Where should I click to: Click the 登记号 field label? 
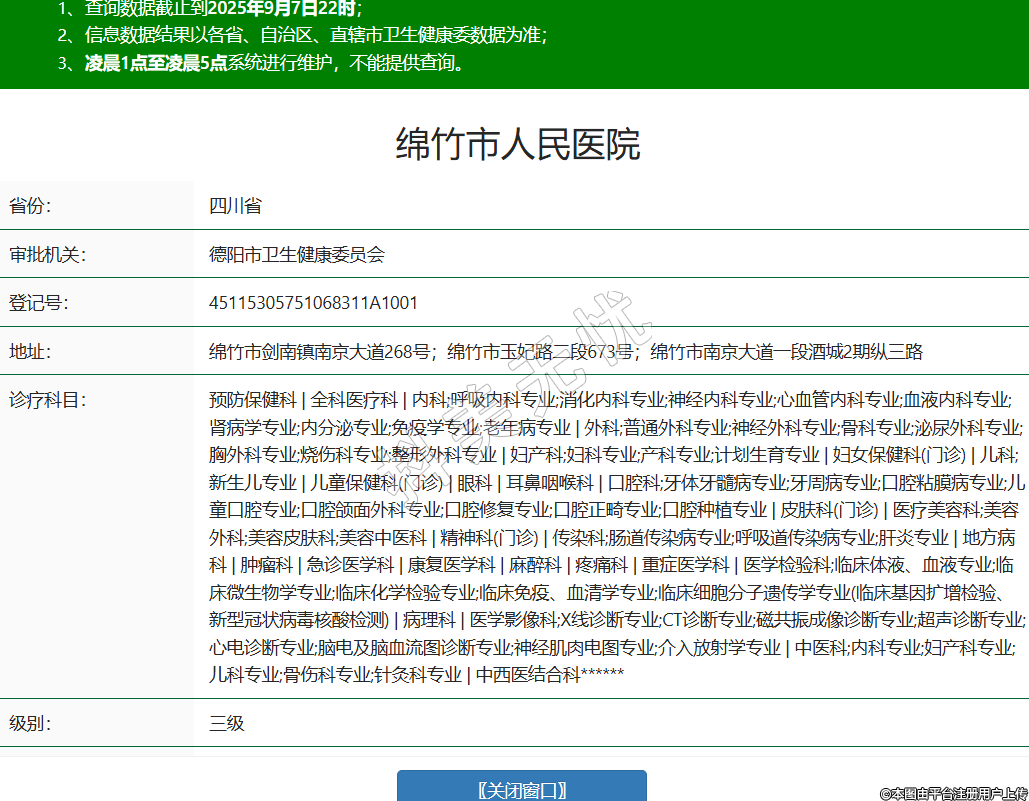point(38,303)
